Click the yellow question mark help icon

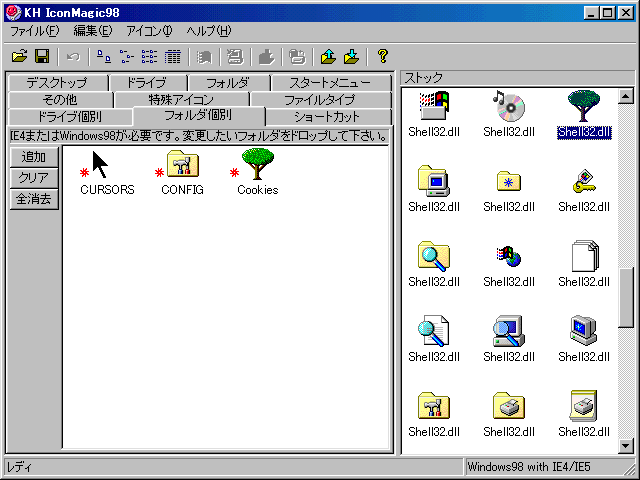tap(382, 56)
